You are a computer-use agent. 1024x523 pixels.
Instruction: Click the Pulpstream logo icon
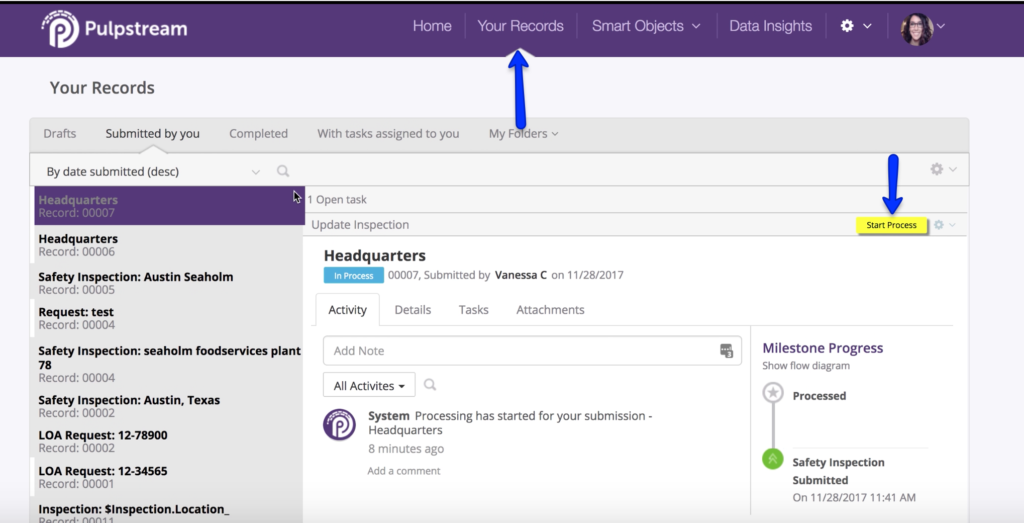click(60, 29)
